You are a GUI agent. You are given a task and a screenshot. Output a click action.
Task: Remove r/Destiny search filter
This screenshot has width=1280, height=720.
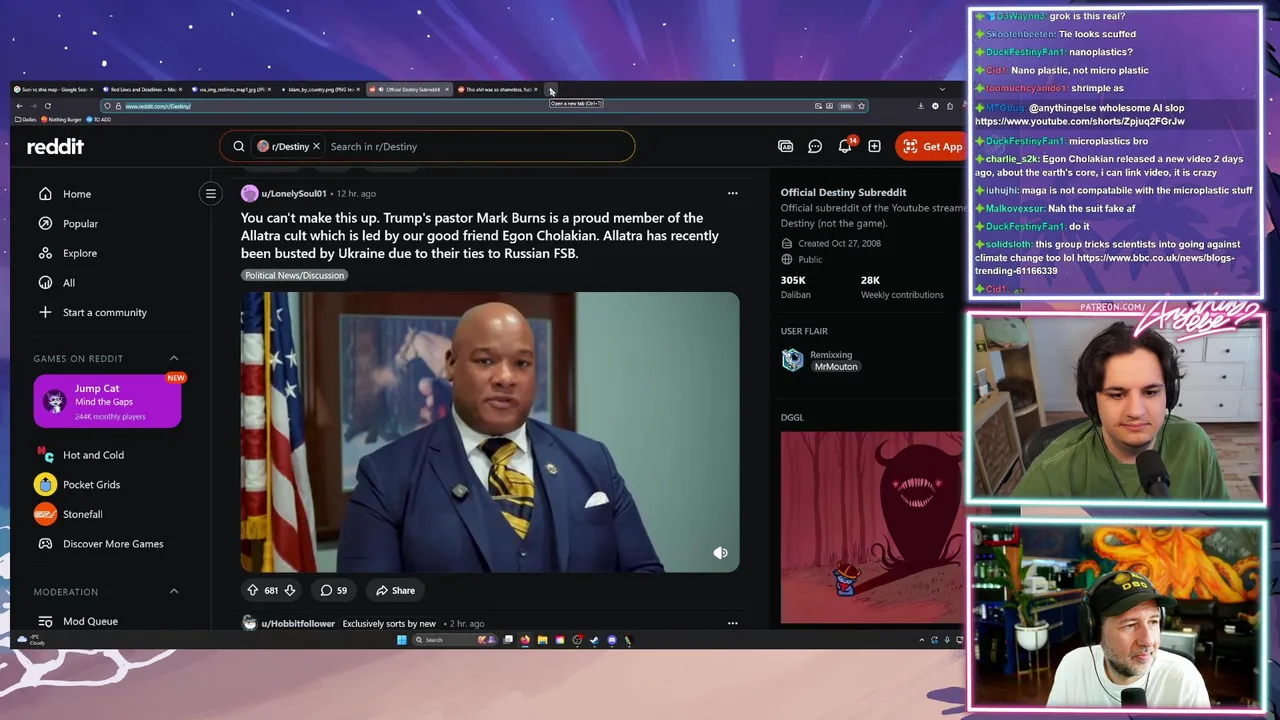316,146
